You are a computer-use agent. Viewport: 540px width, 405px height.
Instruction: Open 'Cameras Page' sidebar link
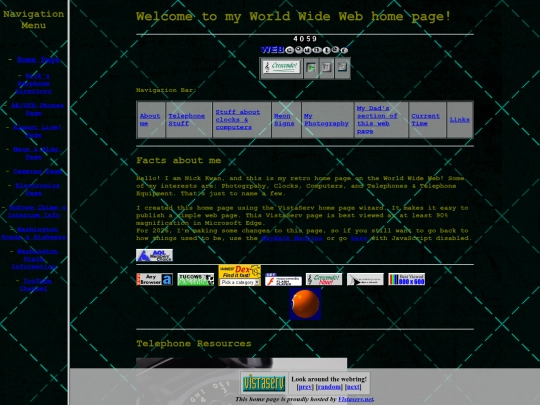[x=38, y=171]
